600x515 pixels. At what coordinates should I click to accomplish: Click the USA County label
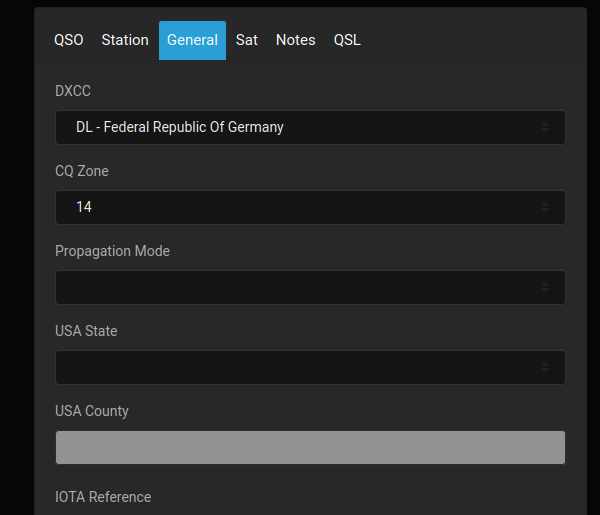point(92,411)
